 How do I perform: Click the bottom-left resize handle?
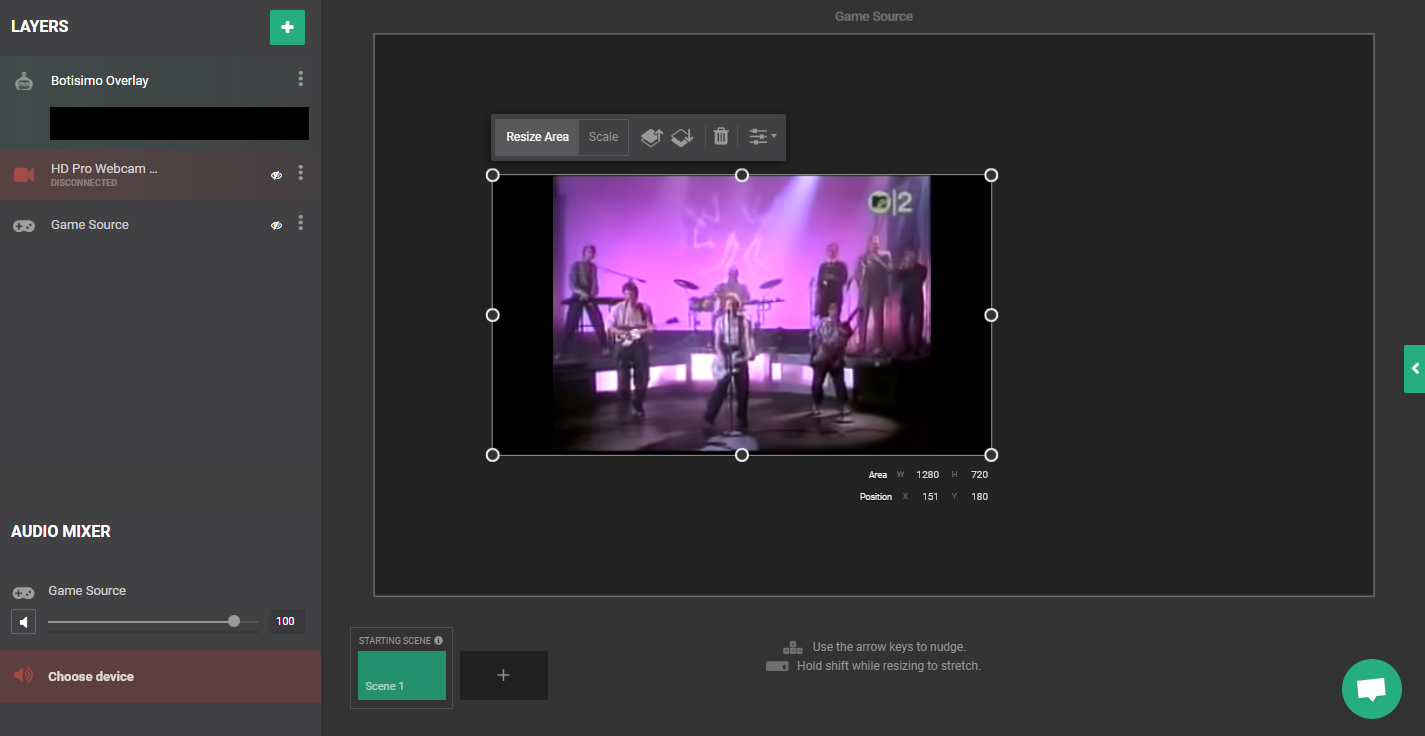tap(492, 455)
